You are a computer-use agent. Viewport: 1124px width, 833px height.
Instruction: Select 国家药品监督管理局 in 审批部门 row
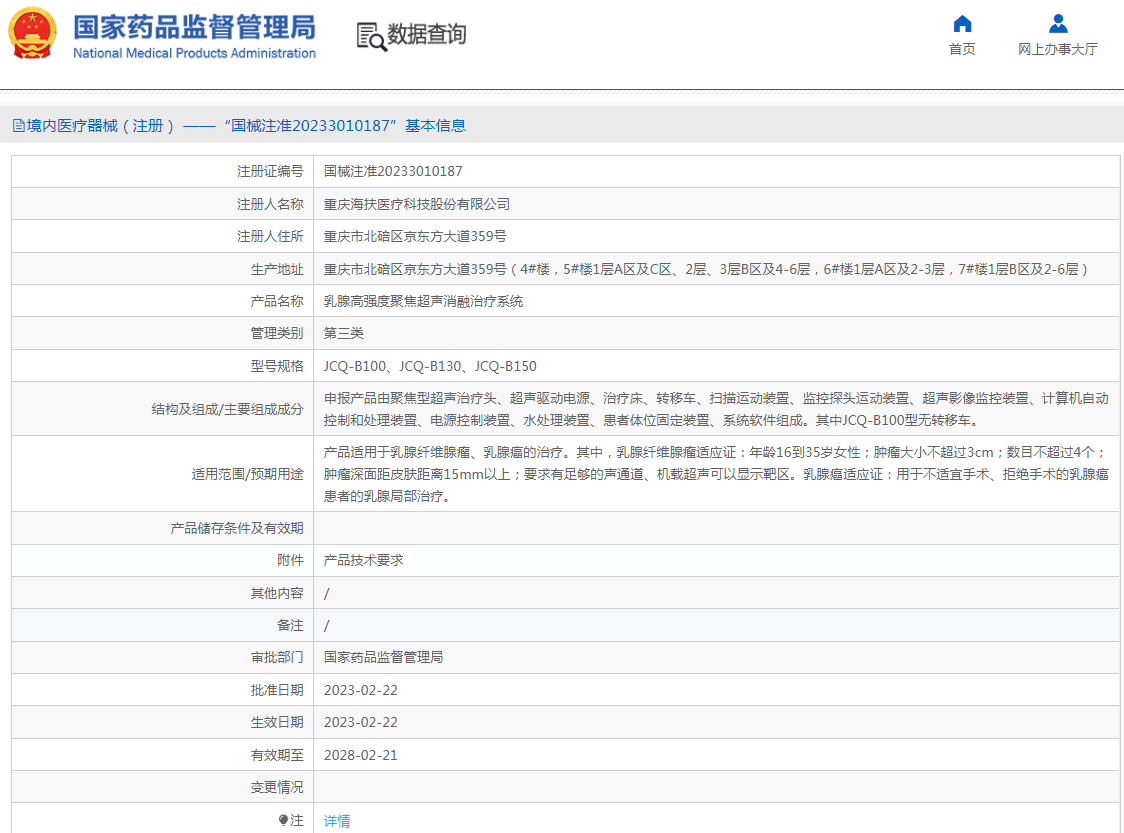tap(383, 657)
